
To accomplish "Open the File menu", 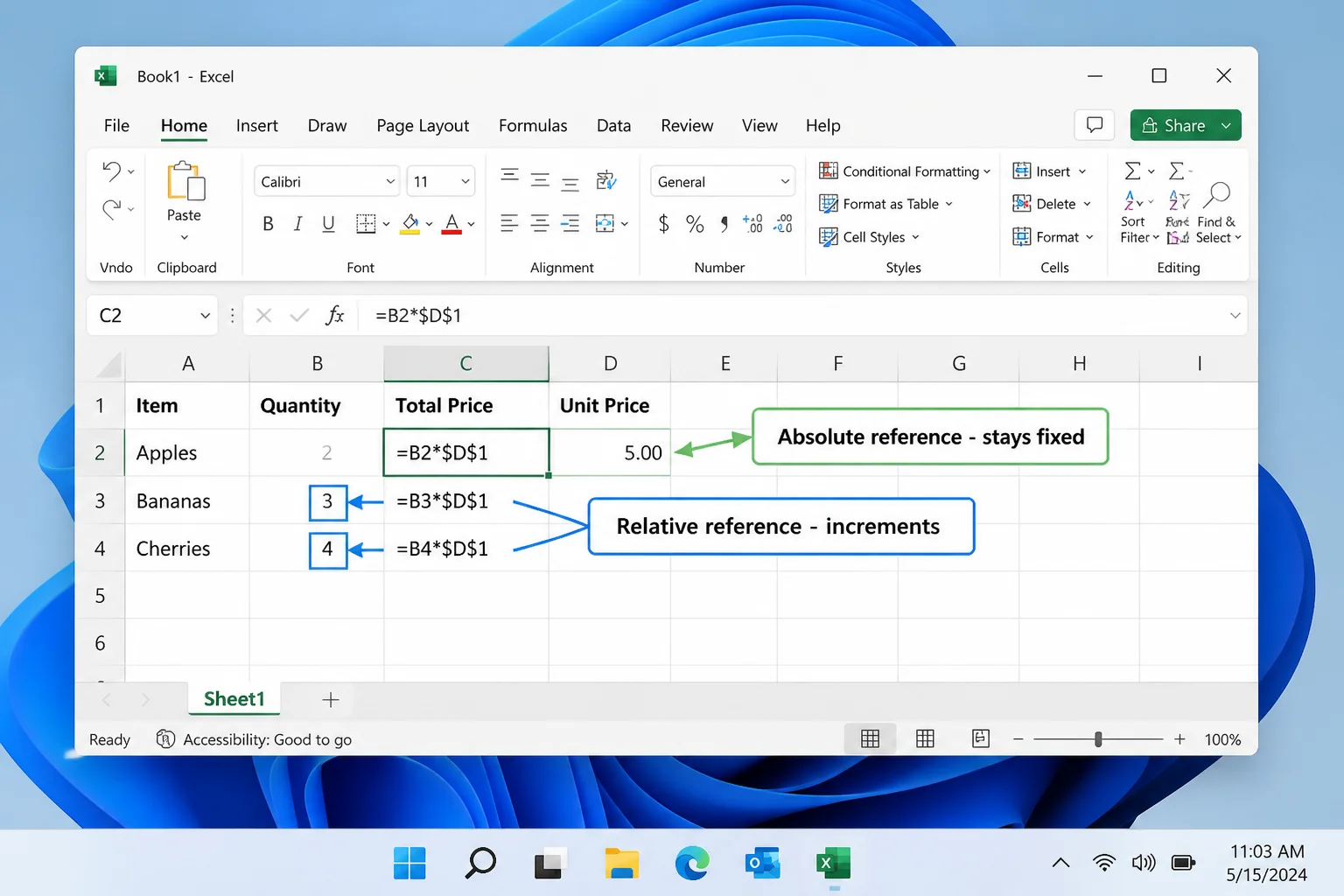I will pyautogui.click(x=116, y=126).
